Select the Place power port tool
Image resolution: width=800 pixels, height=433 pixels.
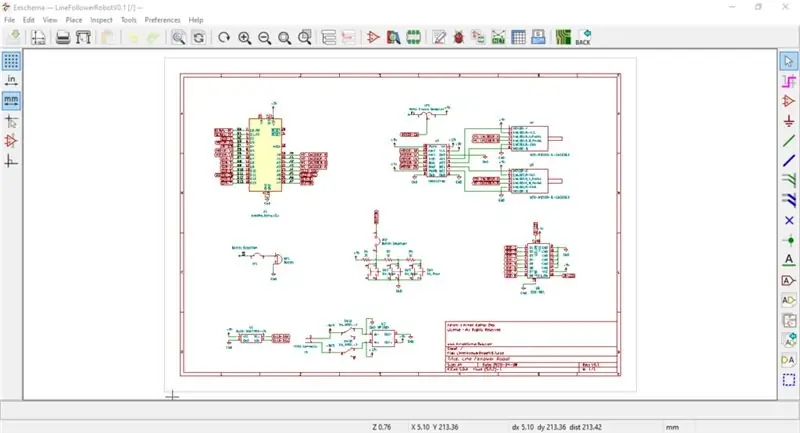[789, 121]
